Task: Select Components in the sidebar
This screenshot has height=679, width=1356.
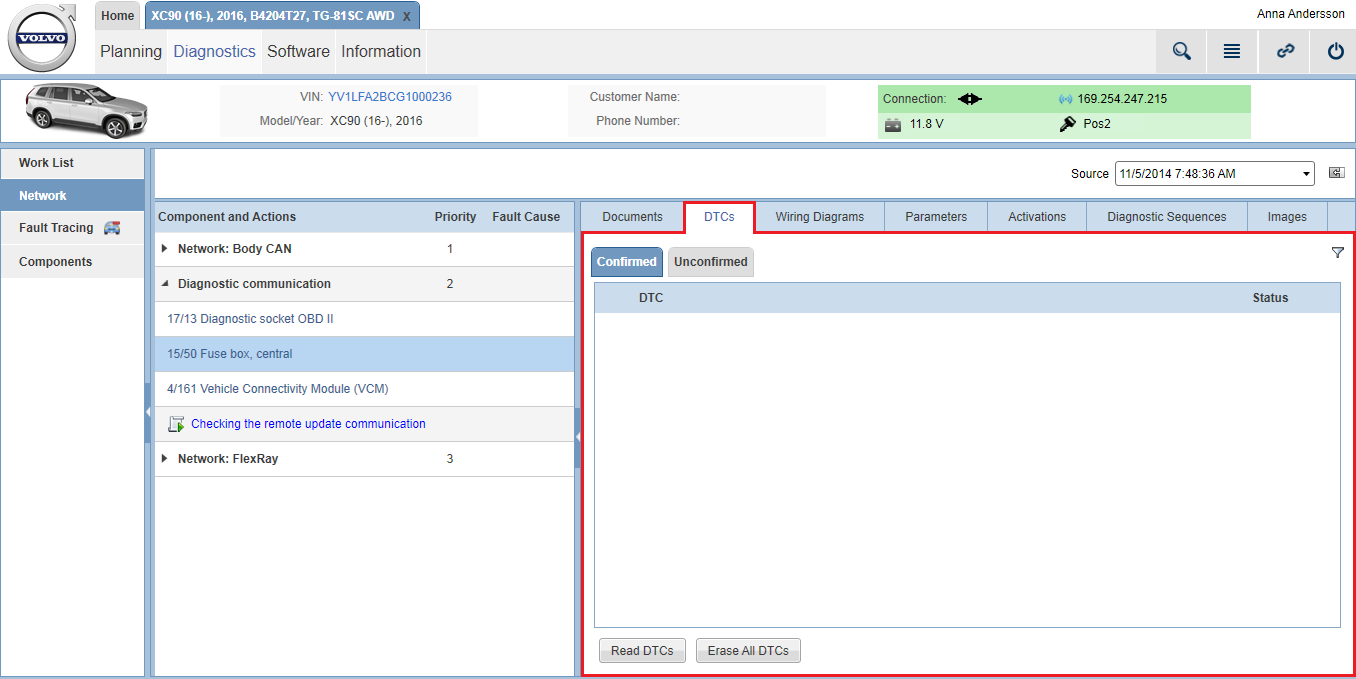Action: tap(73, 262)
